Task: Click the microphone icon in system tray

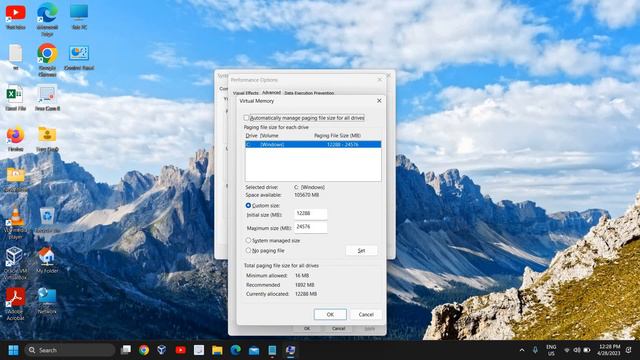Action: [x=535, y=350]
